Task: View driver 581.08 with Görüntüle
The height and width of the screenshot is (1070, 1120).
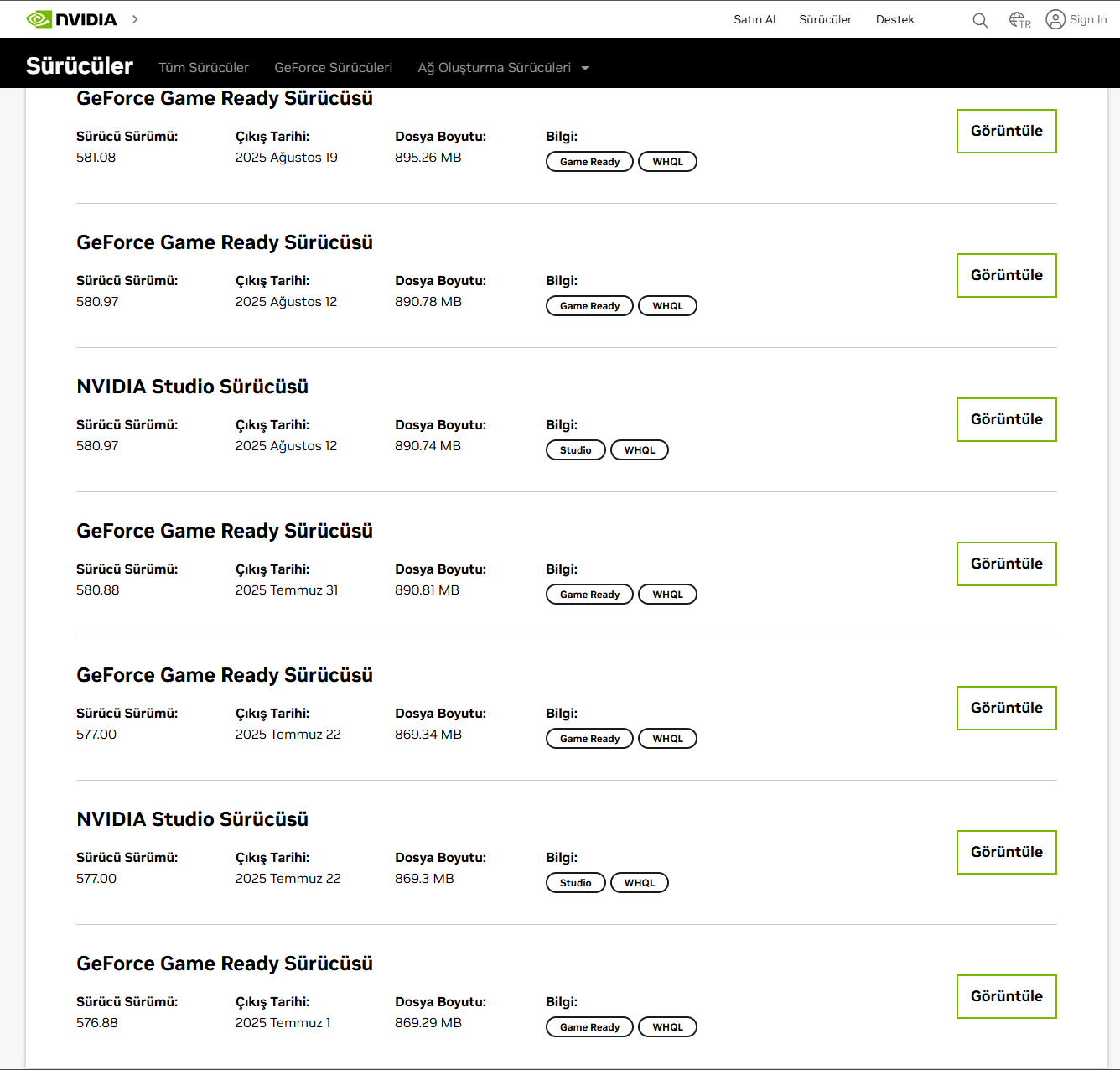Action: click(x=1007, y=131)
